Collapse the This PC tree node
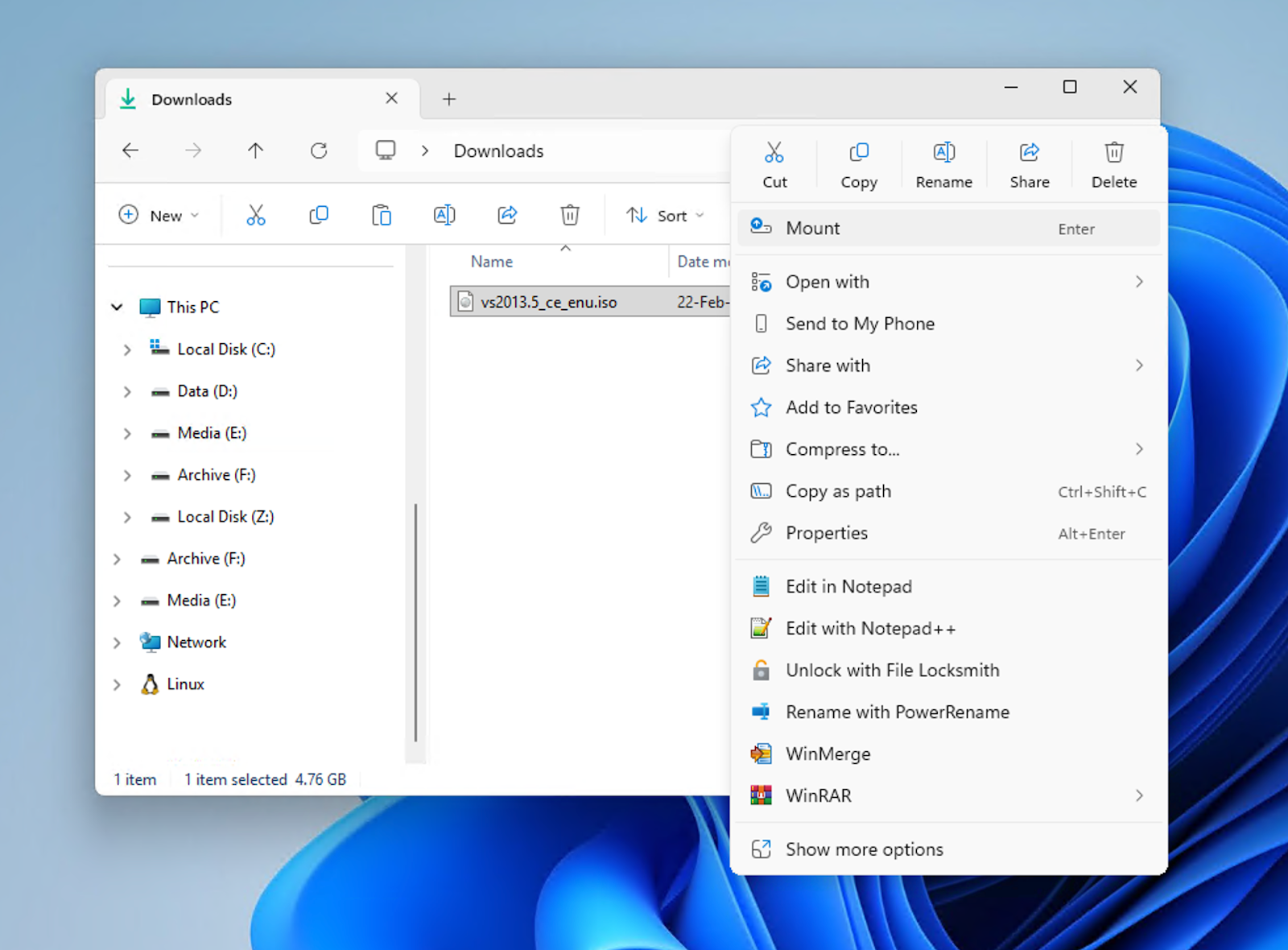1288x950 pixels. click(x=117, y=307)
